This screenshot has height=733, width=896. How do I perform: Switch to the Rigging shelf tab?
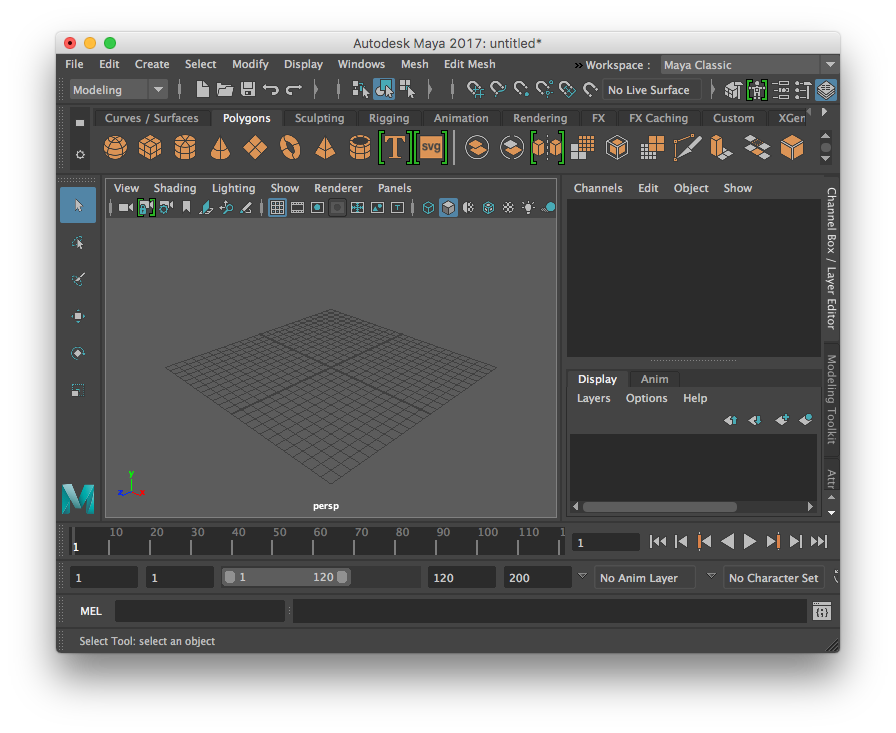pyautogui.click(x=389, y=118)
